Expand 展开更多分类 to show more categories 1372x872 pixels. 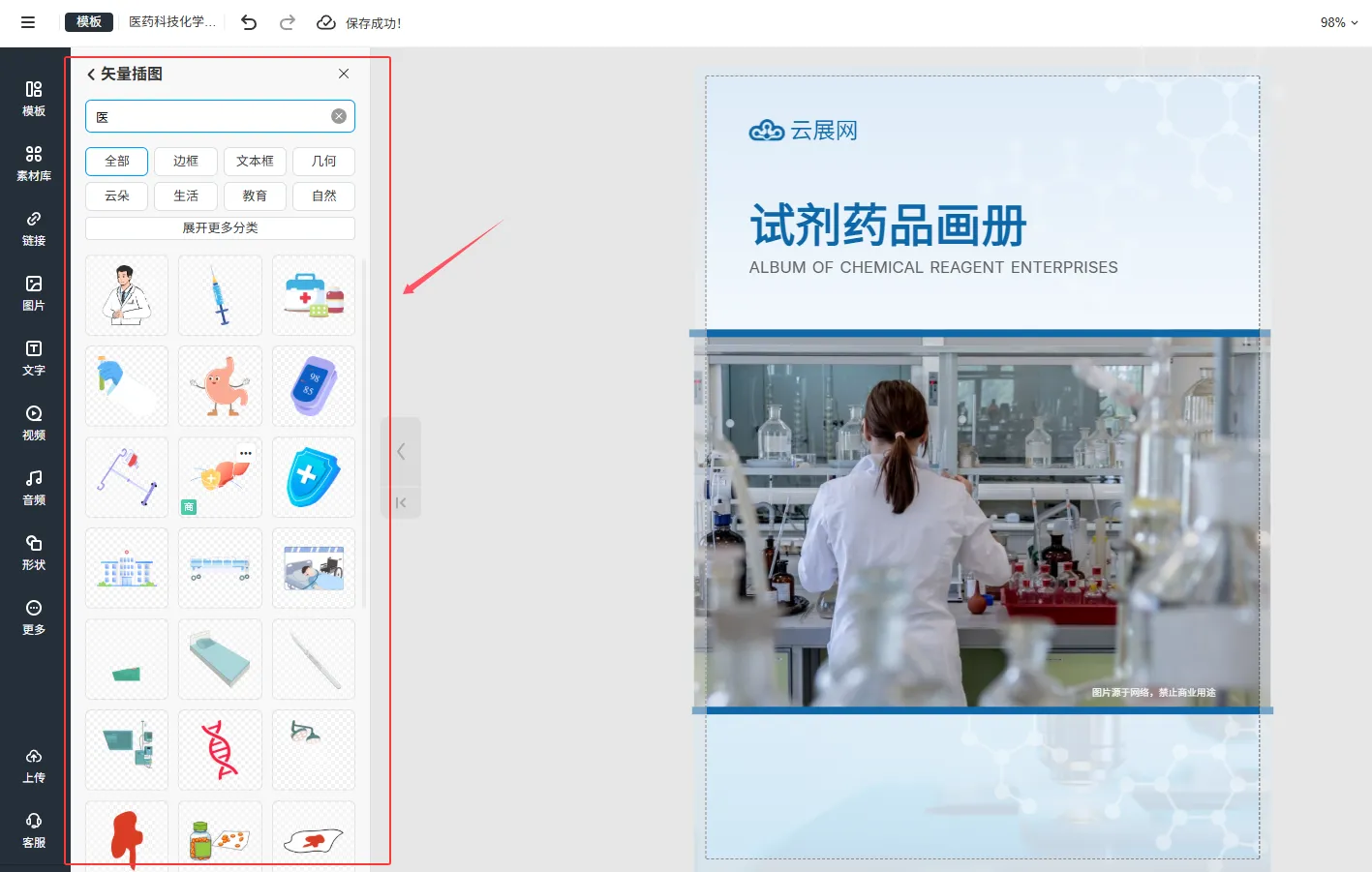pos(220,227)
